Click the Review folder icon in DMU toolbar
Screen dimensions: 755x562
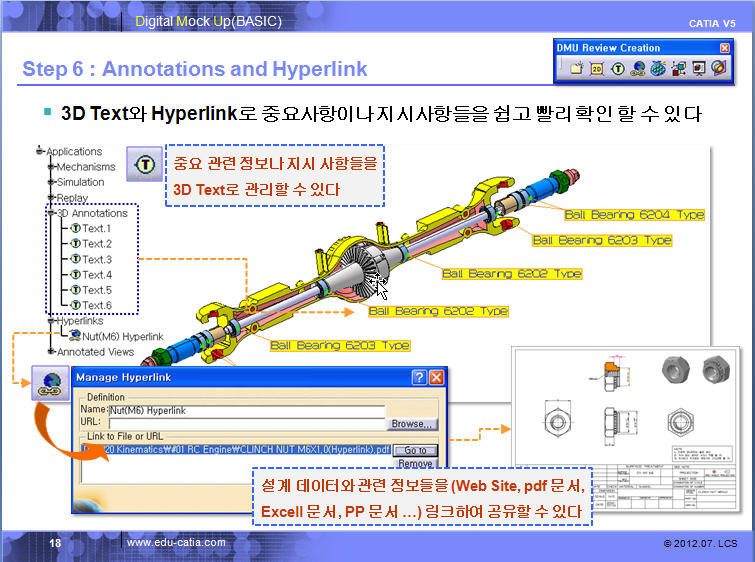[575, 68]
